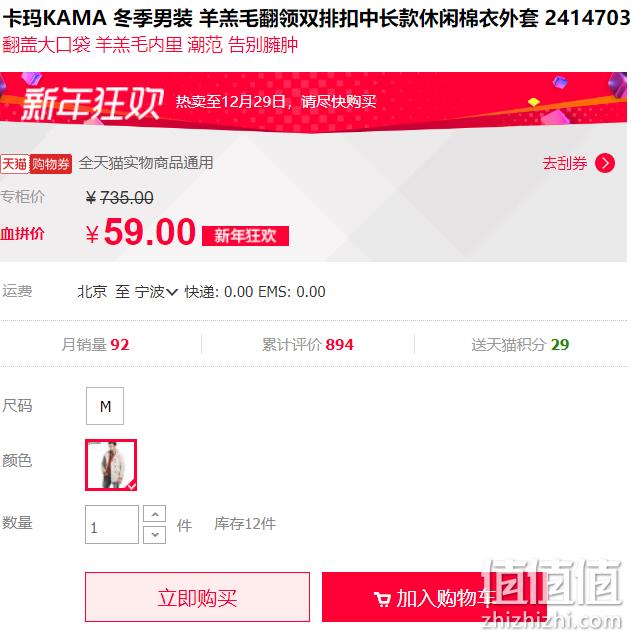Click the 立即购买 buy now button
The image size is (631, 638).
[x=197, y=597]
